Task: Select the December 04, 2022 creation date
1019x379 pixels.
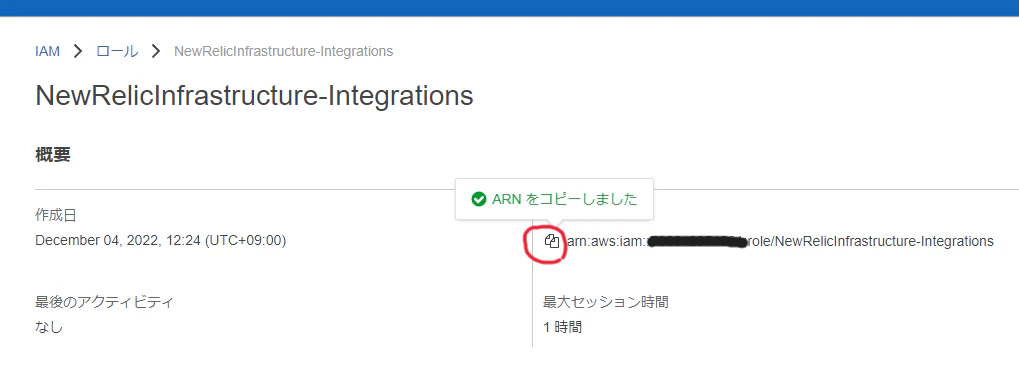Action: [161, 241]
